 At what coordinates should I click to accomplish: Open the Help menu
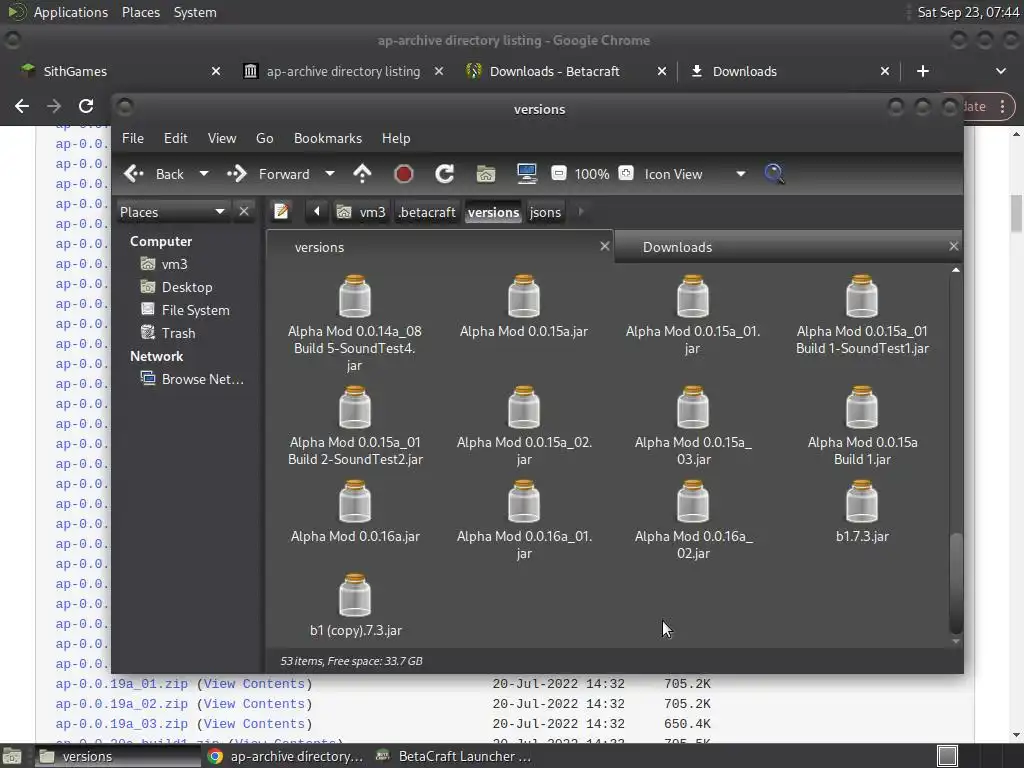point(396,138)
